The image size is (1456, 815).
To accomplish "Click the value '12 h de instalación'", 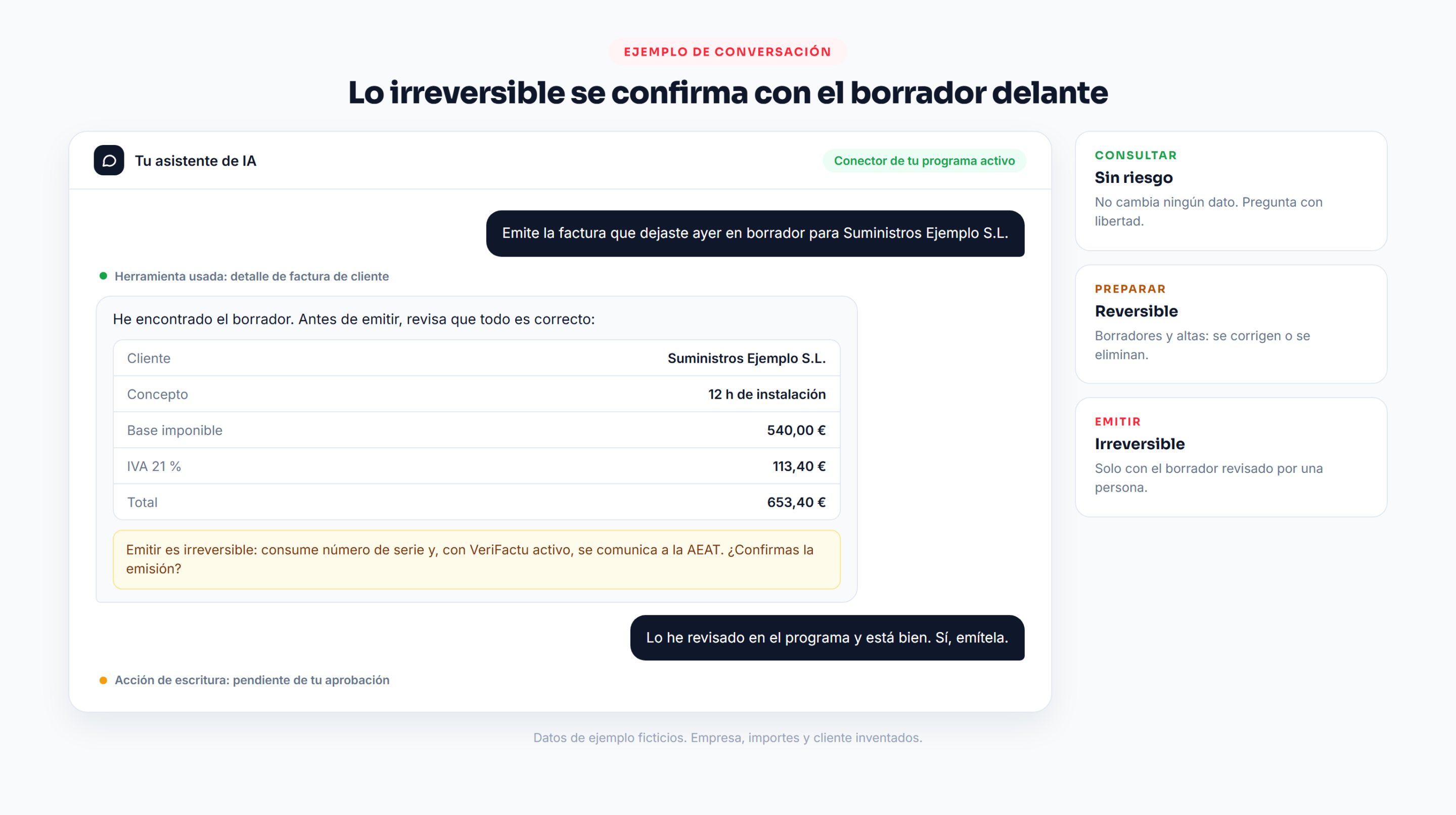I will click(x=767, y=394).
